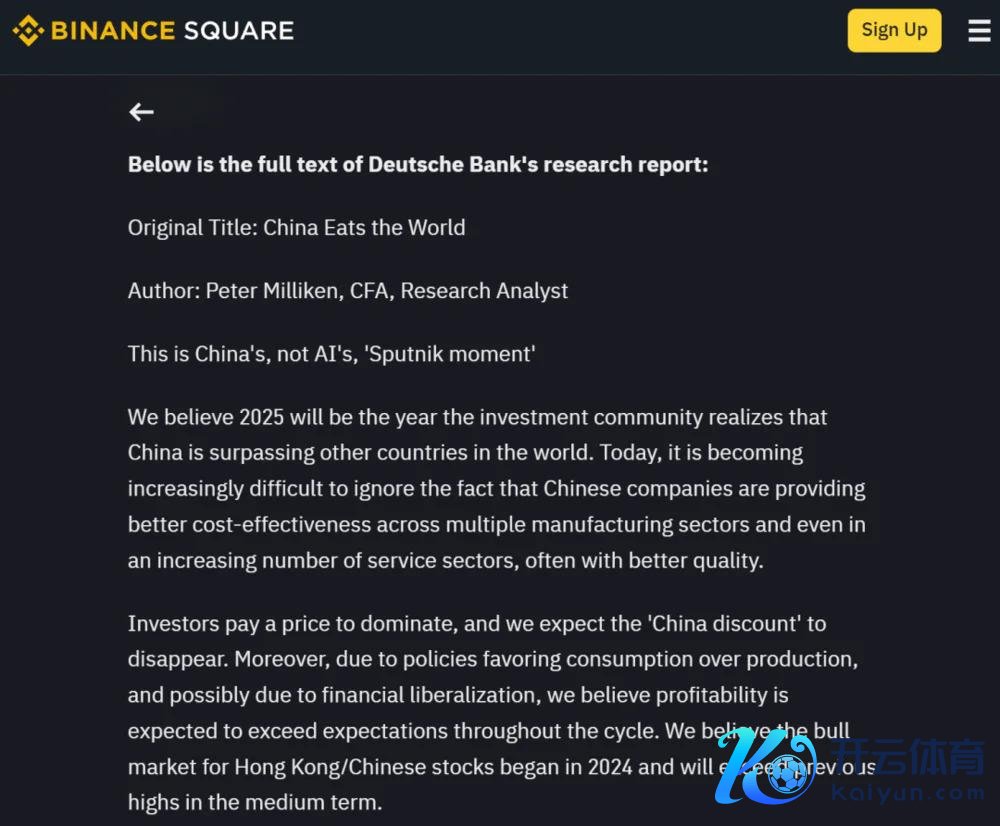Click the Binance diamond logo icon
The height and width of the screenshot is (826, 1000).
point(27,30)
